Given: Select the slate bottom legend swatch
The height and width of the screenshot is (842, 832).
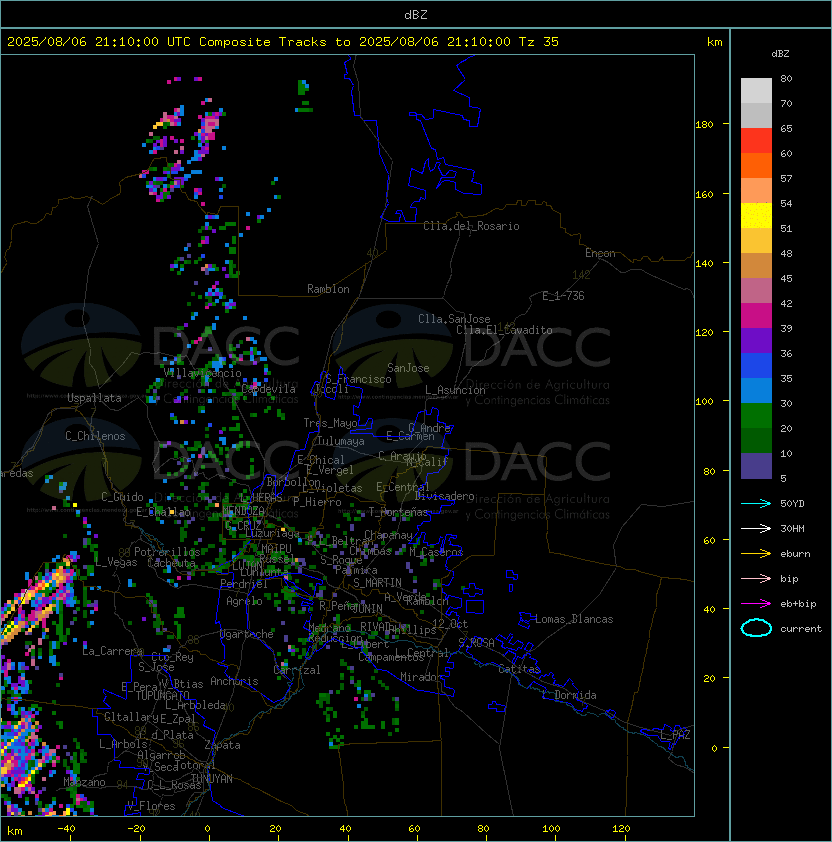Looking at the screenshot, I should coord(756,466).
